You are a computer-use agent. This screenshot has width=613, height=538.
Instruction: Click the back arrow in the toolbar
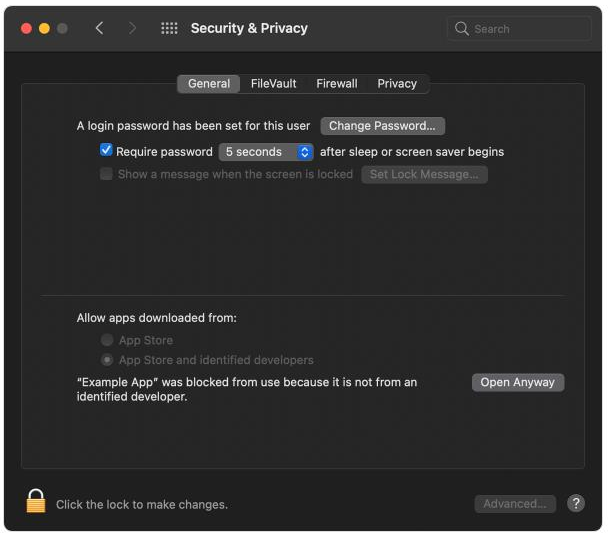point(99,28)
